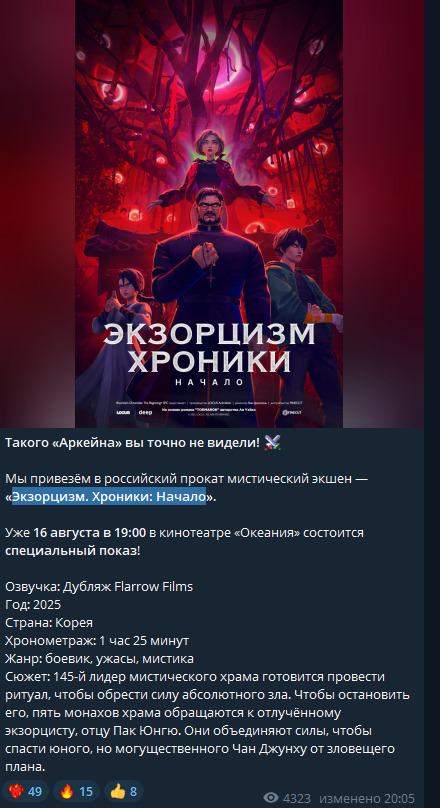The image size is (440, 808).
Task: Click the FINECUT logo on the poster
Action: [293, 413]
